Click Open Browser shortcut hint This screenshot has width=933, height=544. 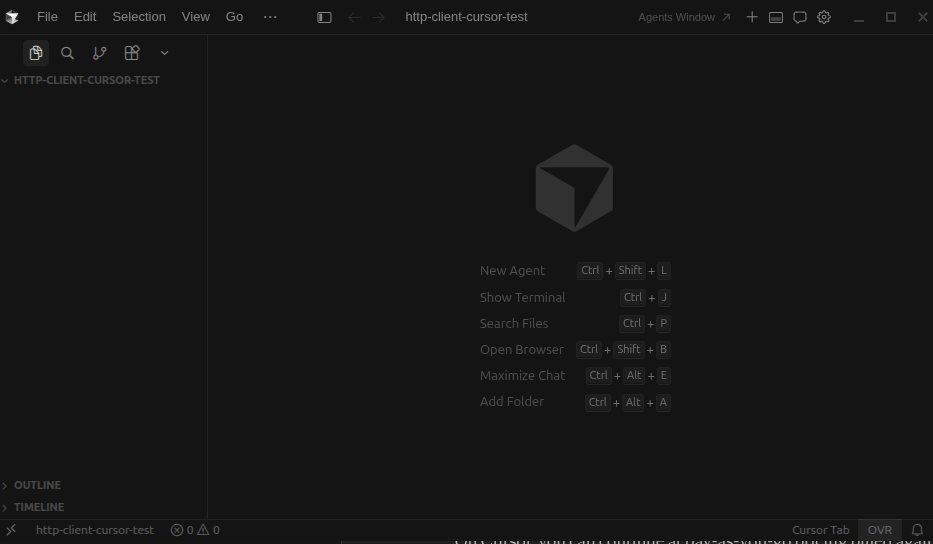575,349
